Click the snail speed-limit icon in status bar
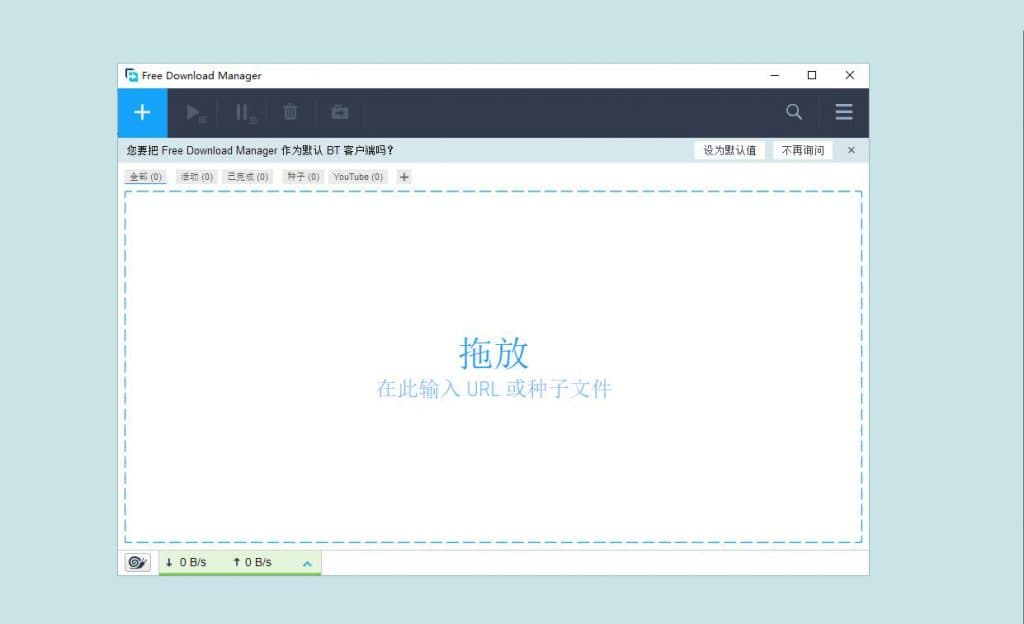This screenshot has width=1024, height=624. [137, 562]
